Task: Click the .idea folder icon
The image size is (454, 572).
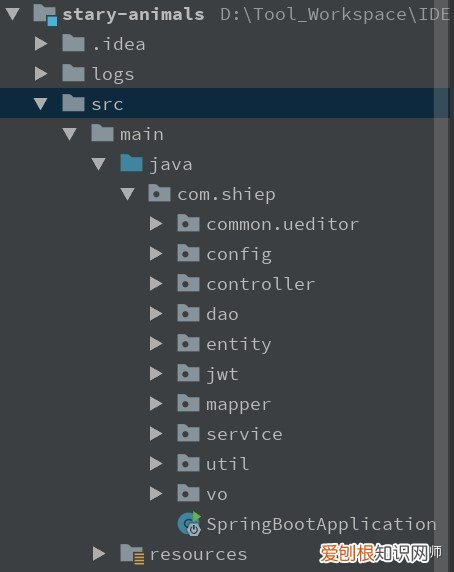Action: click(73, 43)
